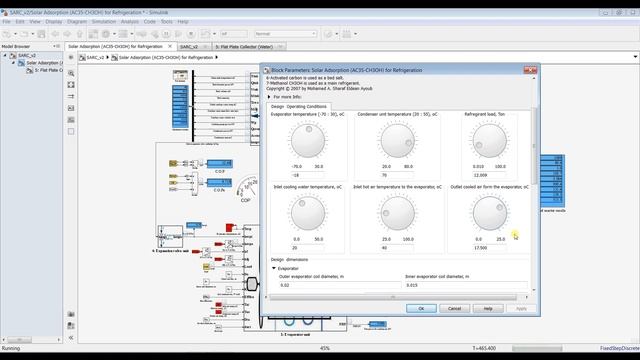
Task: Adjust the Condenser unit temperature knob
Action: (397, 141)
